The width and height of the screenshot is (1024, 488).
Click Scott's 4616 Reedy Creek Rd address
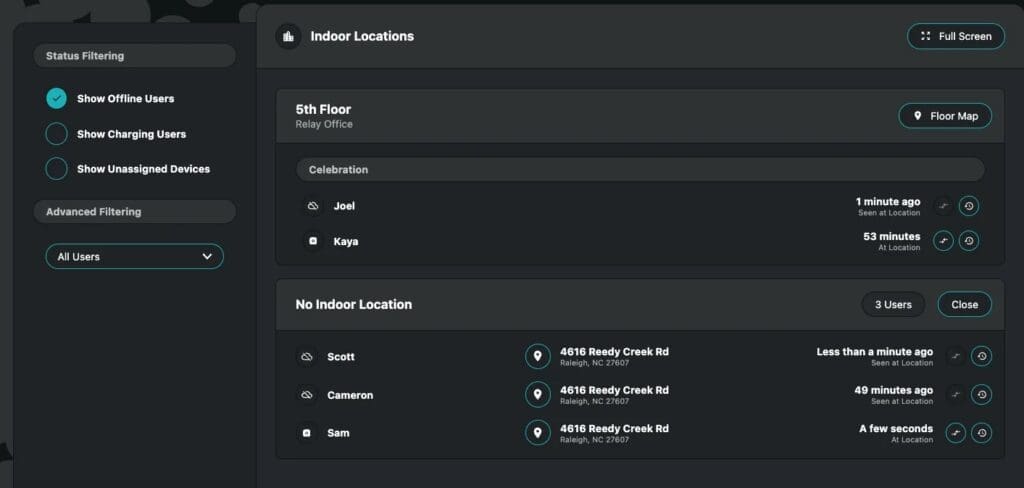click(615, 352)
